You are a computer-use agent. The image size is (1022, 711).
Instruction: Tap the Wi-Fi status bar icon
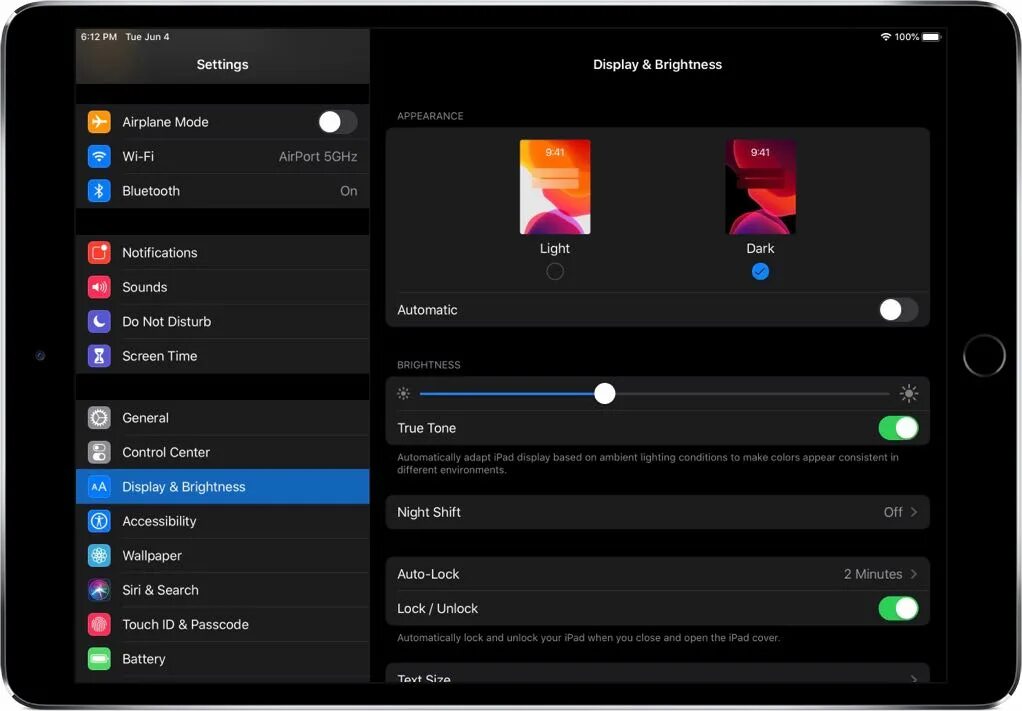[x=886, y=36]
